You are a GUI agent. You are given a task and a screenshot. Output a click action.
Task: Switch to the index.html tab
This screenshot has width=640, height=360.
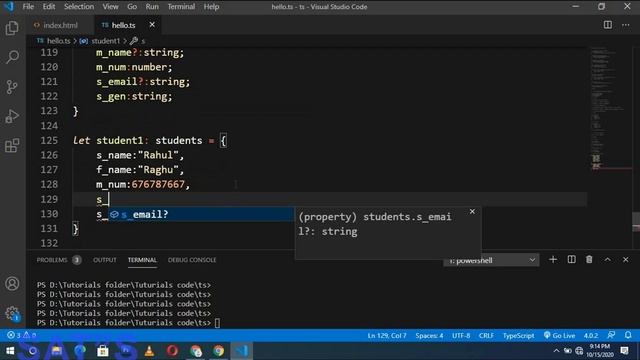pos(60,25)
